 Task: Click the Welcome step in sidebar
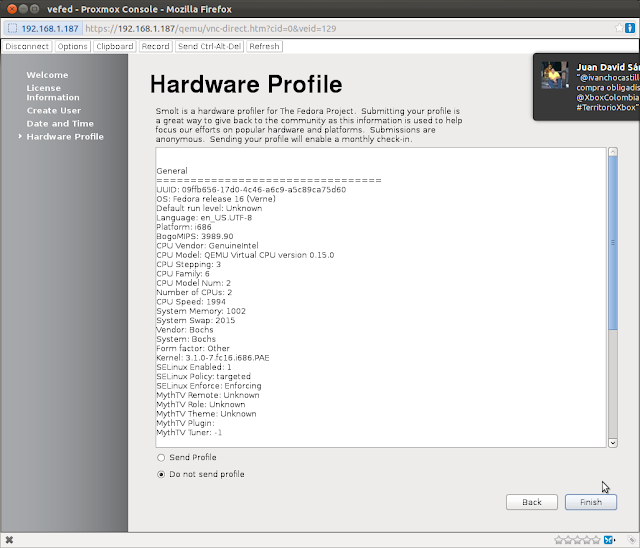47,75
